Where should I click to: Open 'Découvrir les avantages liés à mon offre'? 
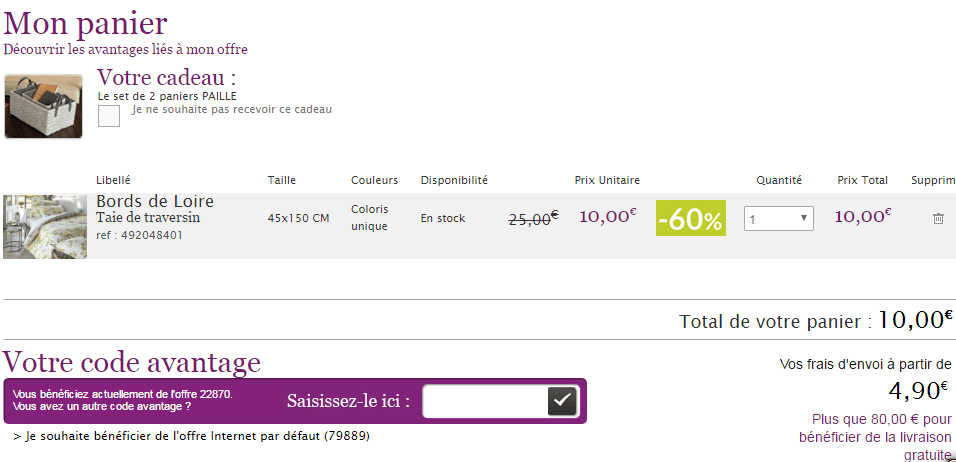(126, 49)
